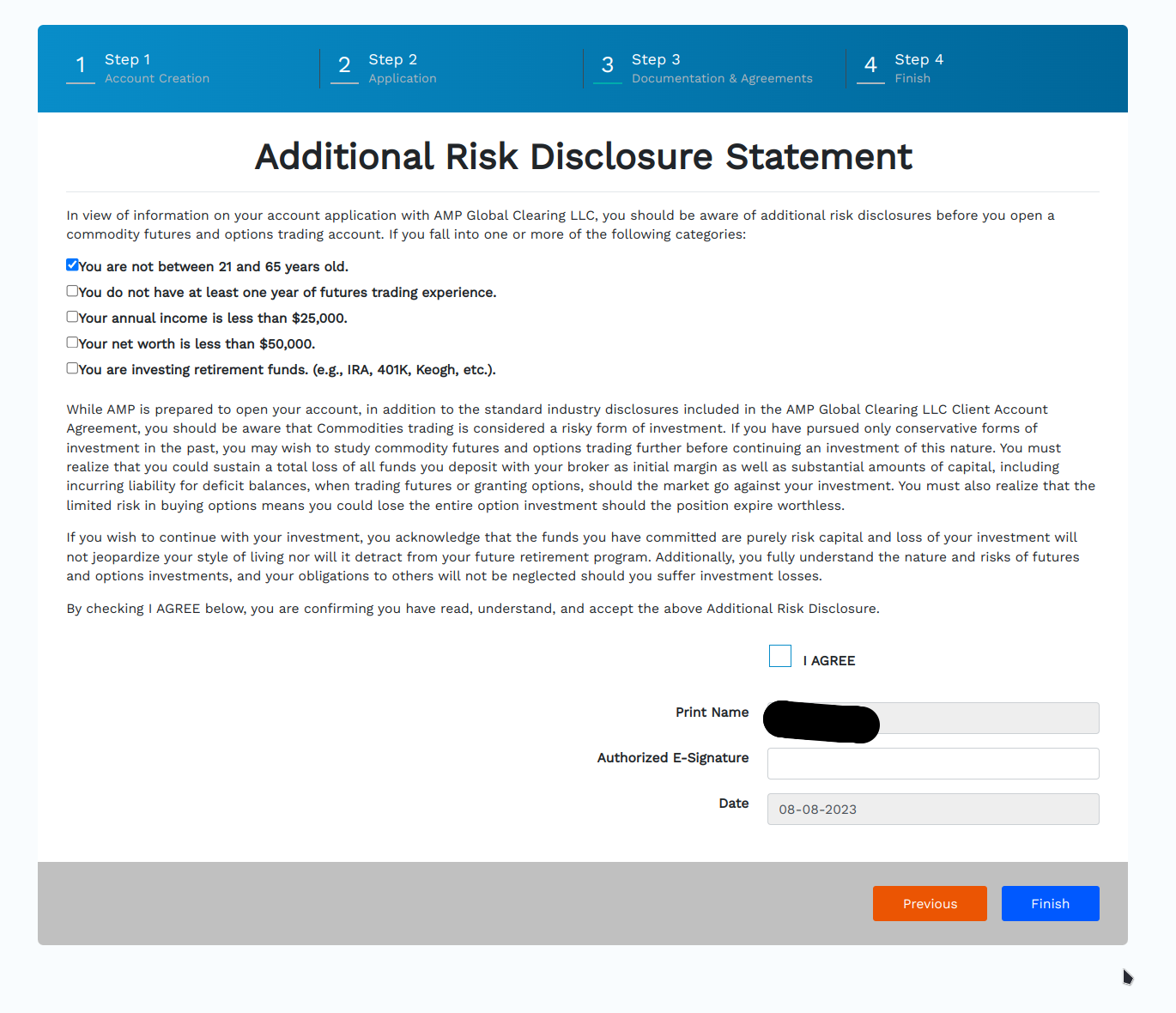Go to the Account Creation step label
The width and height of the screenshot is (1176, 1013).
click(x=157, y=78)
